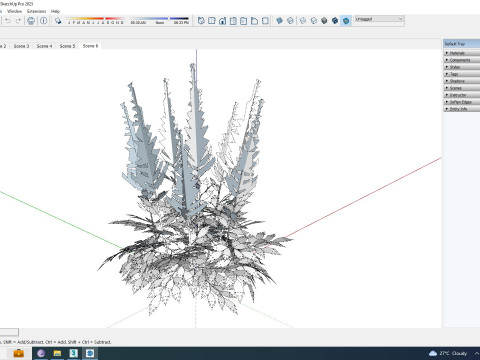Show hidden icons tray chevron

click(x=477, y=353)
